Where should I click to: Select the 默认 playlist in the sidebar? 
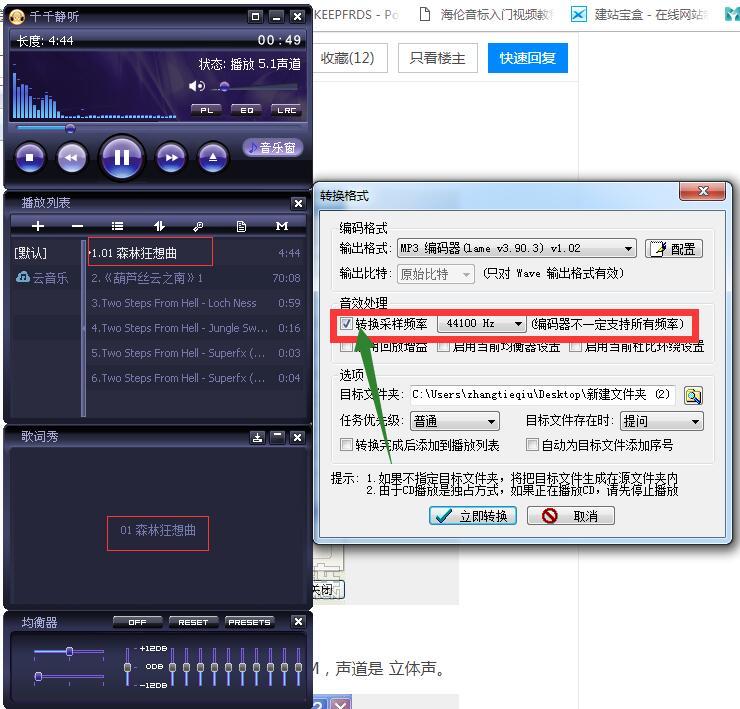point(30,253)
